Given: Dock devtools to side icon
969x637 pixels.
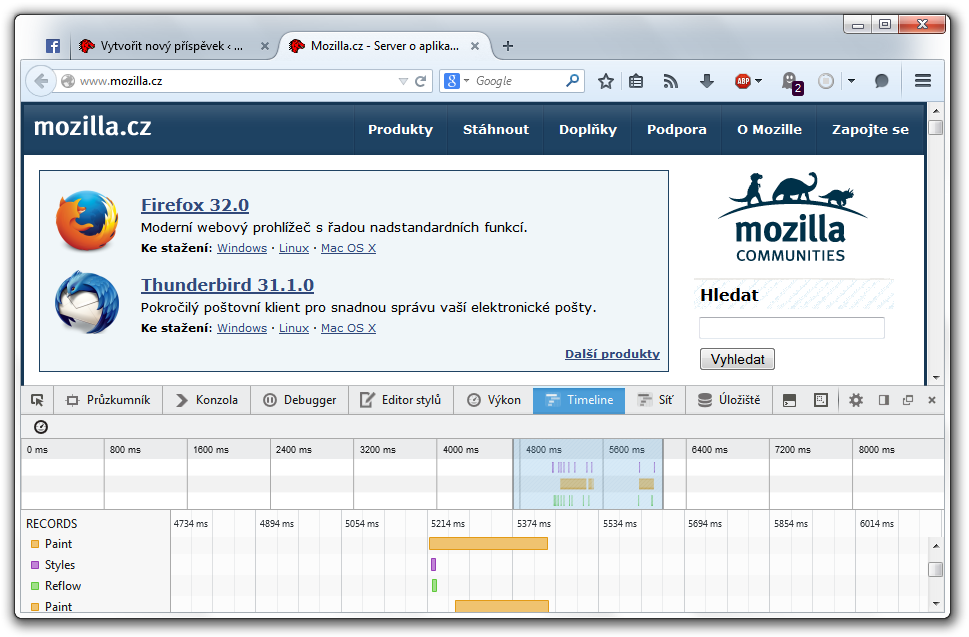Looking at the screenshot, I should tap(884, 400).
